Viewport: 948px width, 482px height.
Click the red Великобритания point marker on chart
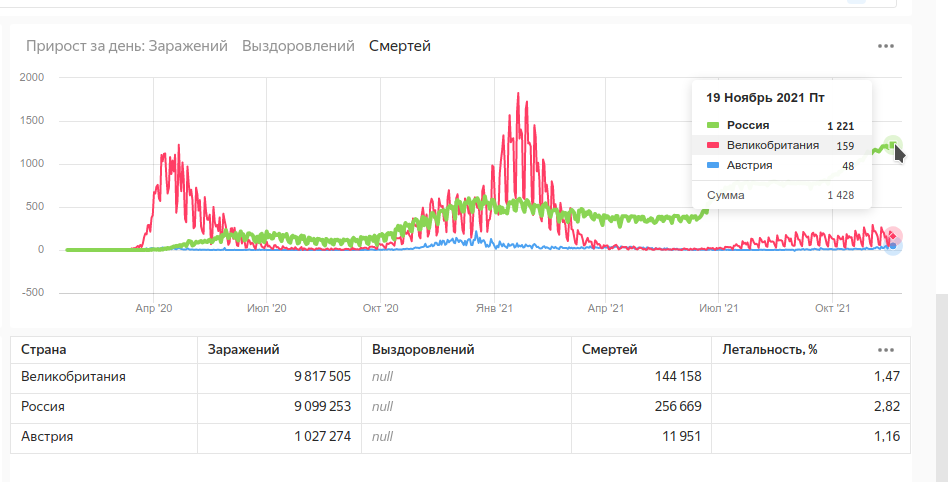pos(894,236)
